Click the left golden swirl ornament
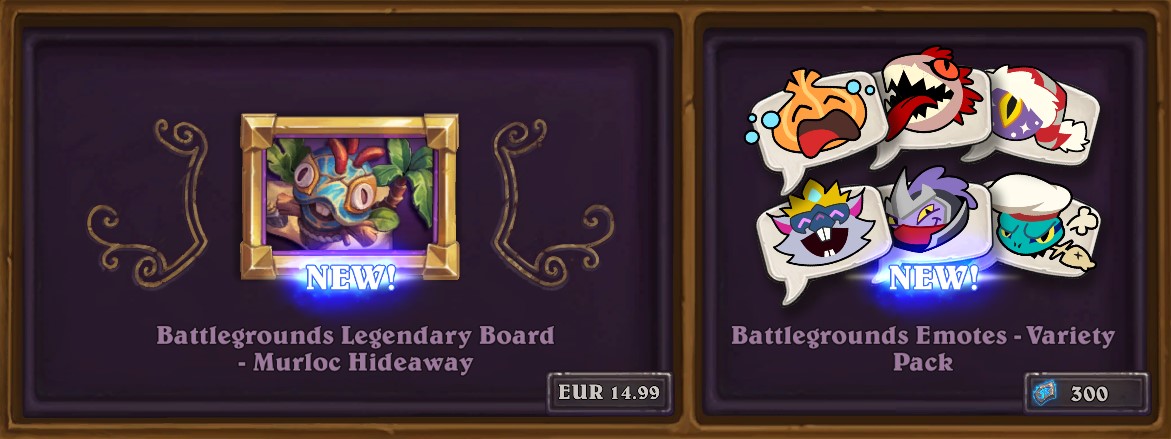Viewport: 1171px width, 439px height. 148,203
